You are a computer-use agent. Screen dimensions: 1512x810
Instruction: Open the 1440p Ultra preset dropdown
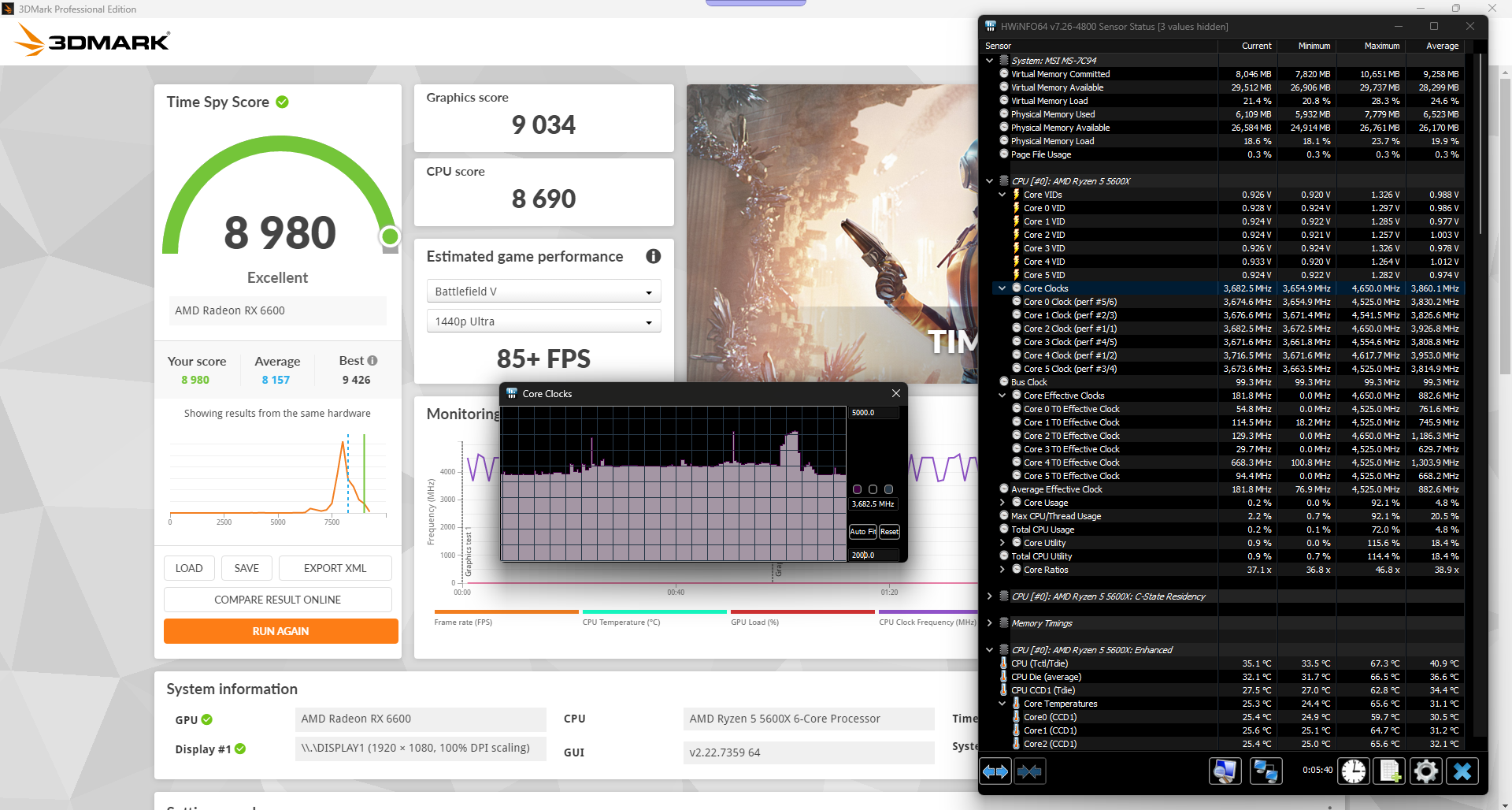543,321
